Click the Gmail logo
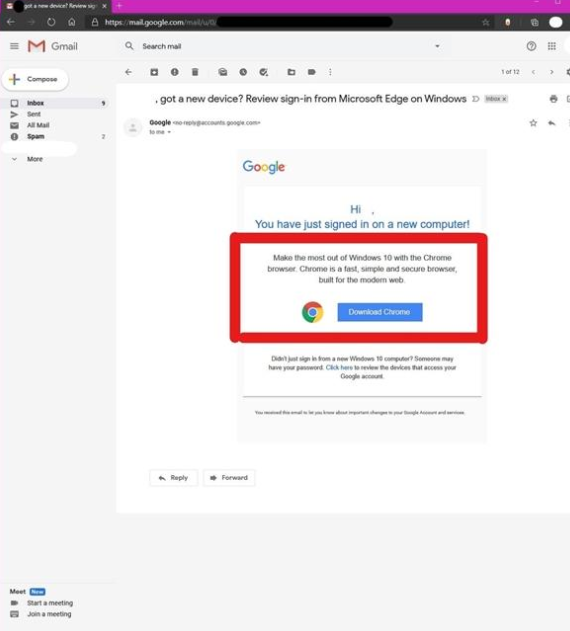The height and width of the screenshot is (631, 570). pyautogui.click(x=52, y=46)
